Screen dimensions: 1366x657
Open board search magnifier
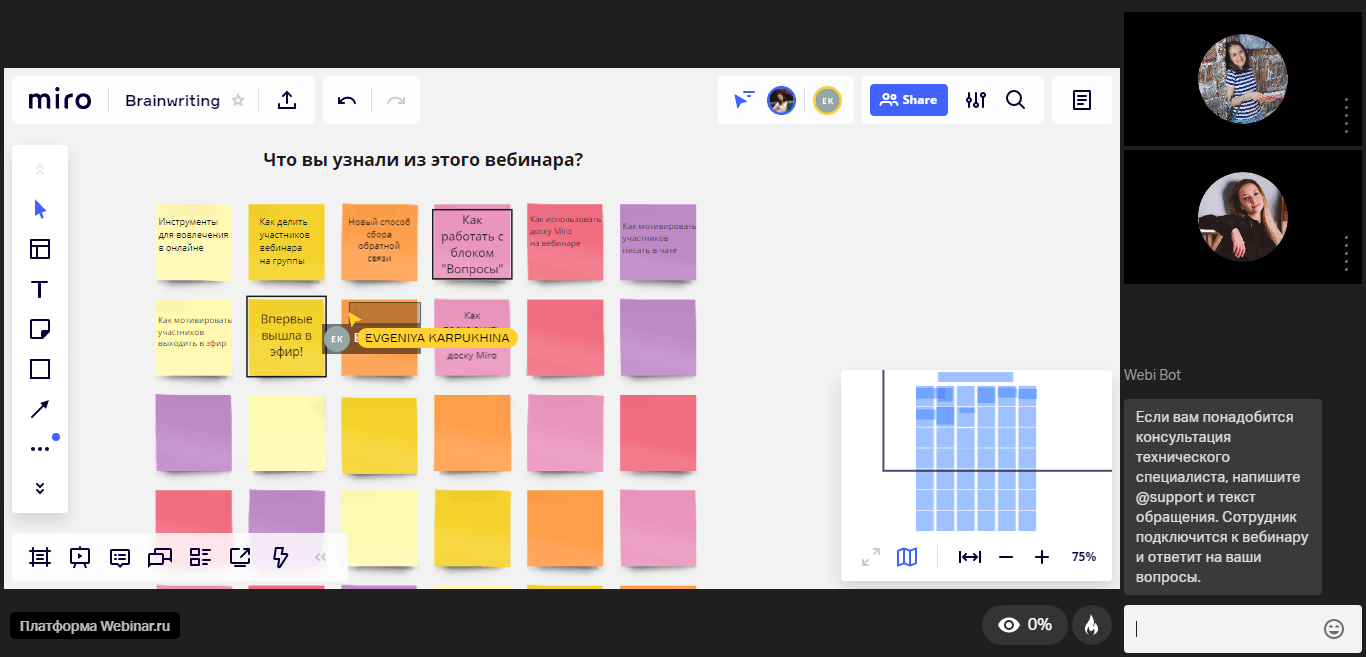tap(1016, 100)
